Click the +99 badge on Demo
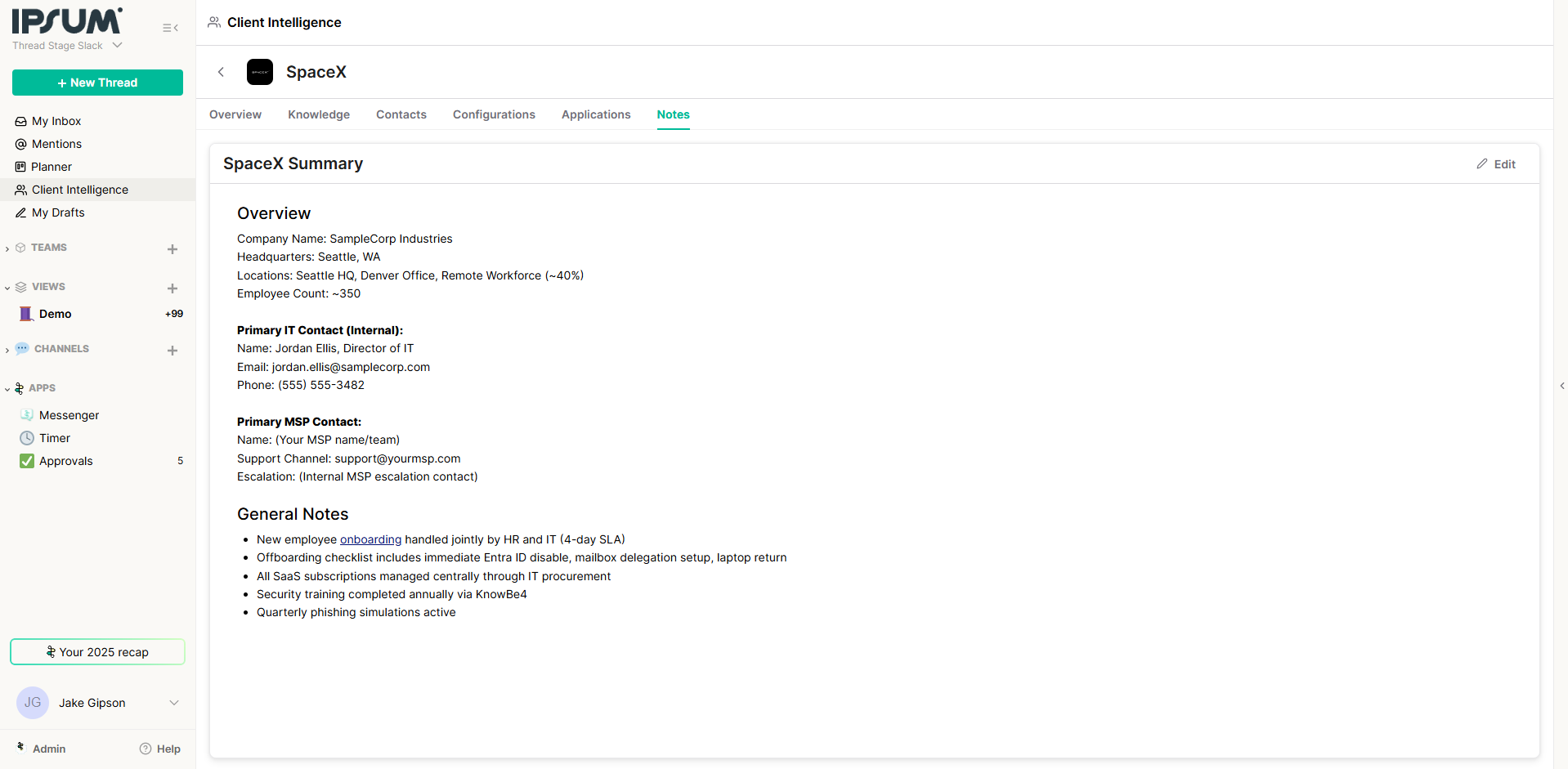Screen dimensions: 1568x769 click(x=174, y=314)
